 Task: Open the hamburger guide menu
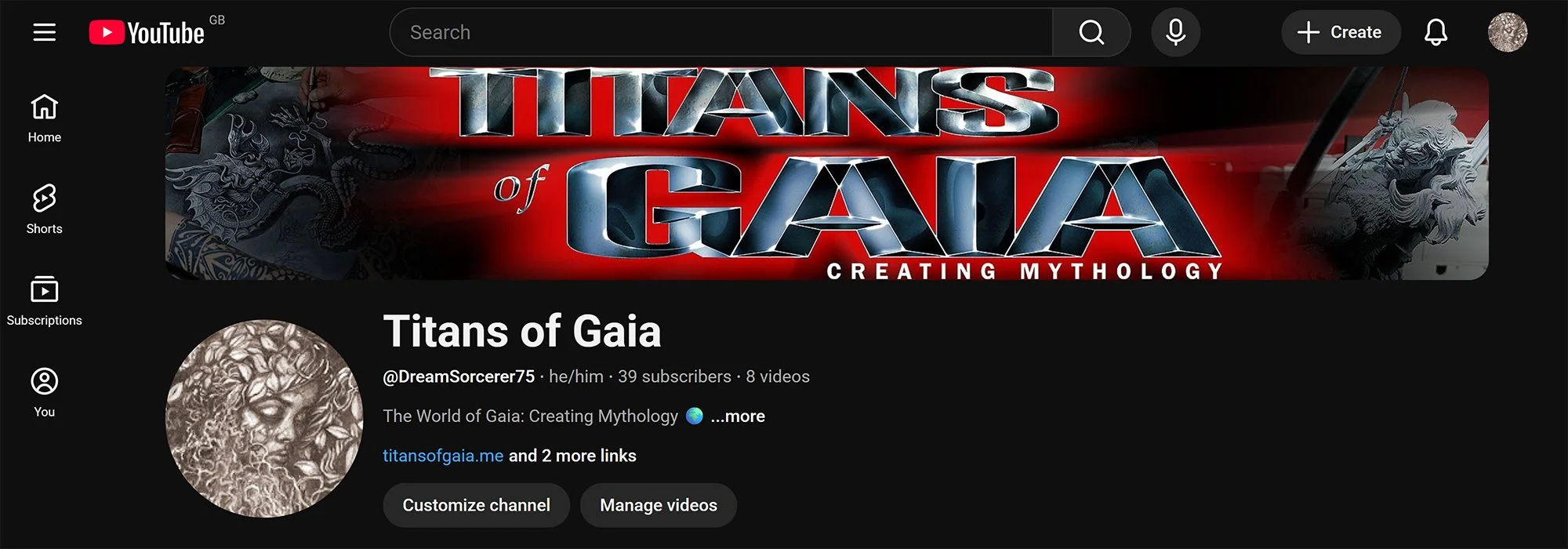point(45,32)
